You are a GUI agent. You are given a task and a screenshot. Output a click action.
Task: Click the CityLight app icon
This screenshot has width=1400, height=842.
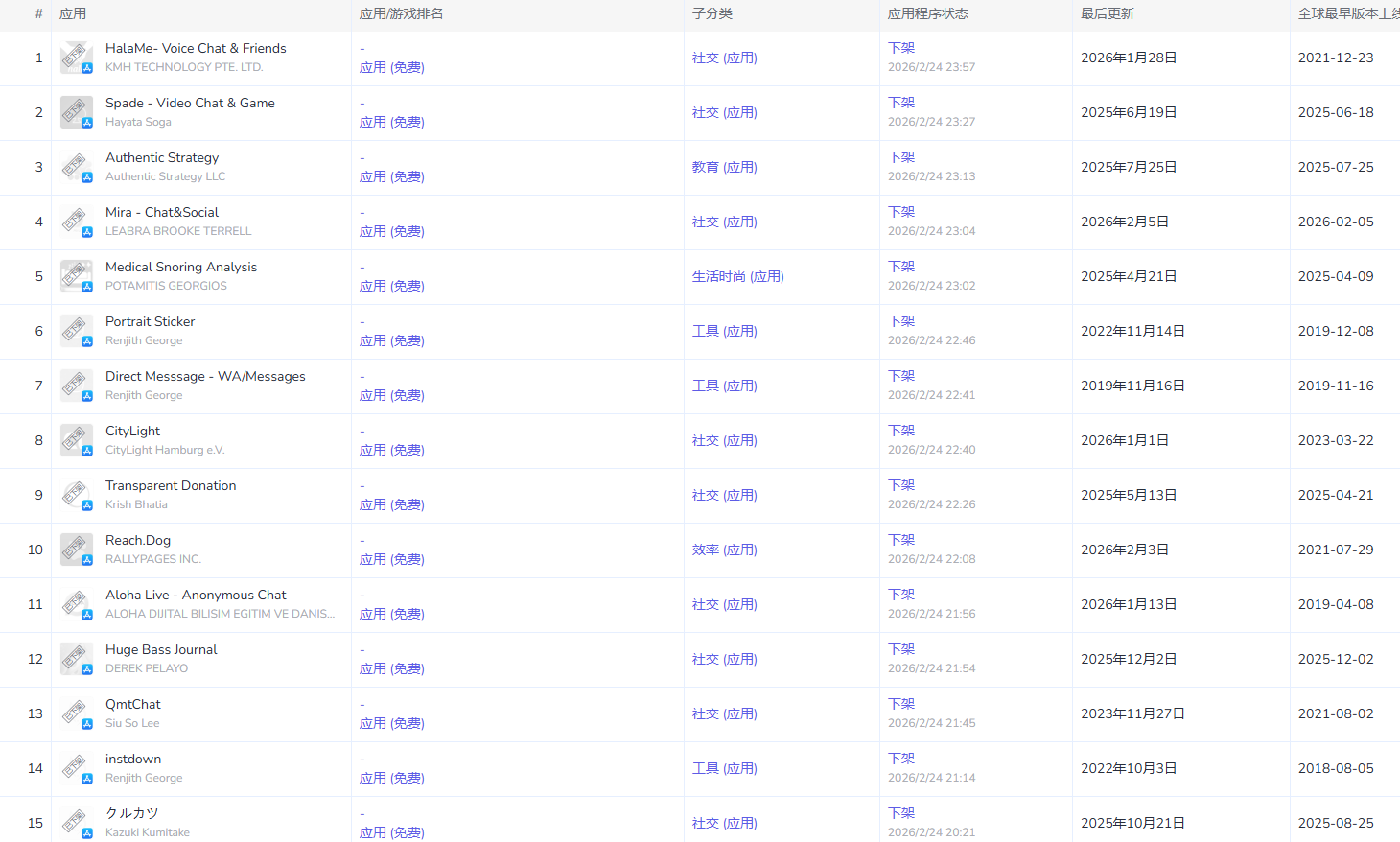click(x=77, y=440)
